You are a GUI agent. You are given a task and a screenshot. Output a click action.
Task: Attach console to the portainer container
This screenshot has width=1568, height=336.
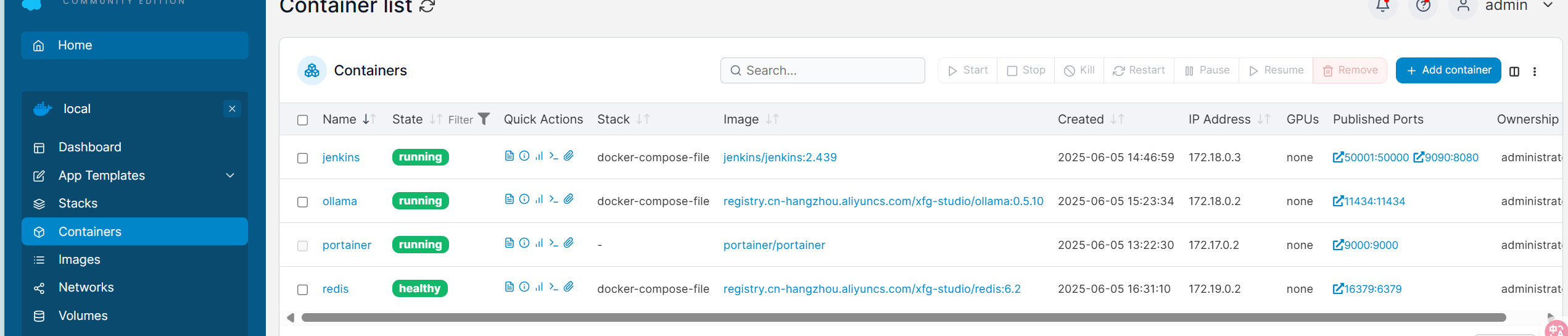569,243
